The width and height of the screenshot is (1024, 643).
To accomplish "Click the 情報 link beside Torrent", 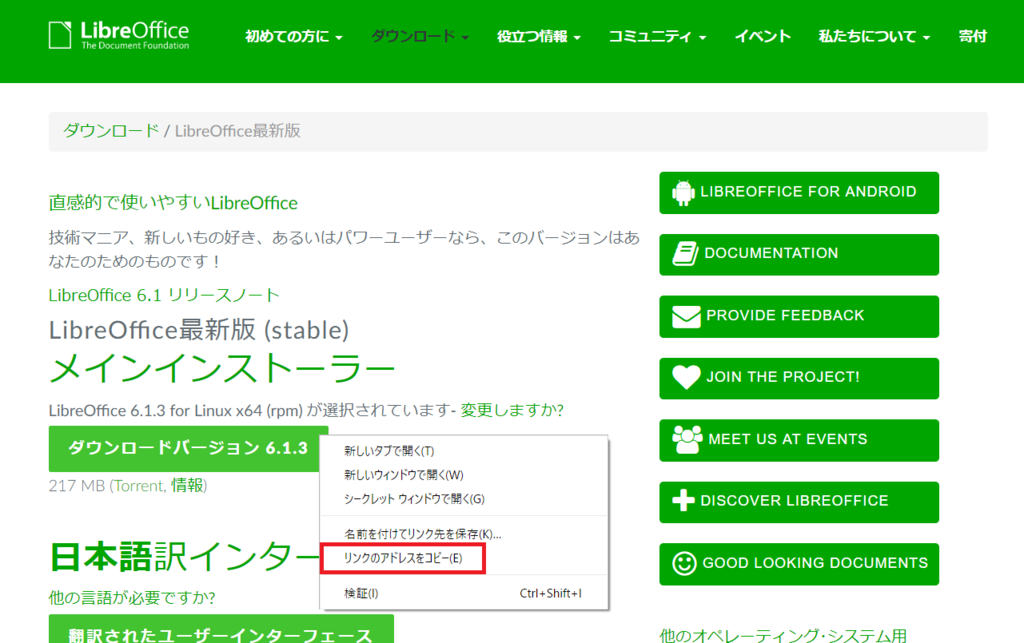I will pyautogui.click(x=187, y=486).
